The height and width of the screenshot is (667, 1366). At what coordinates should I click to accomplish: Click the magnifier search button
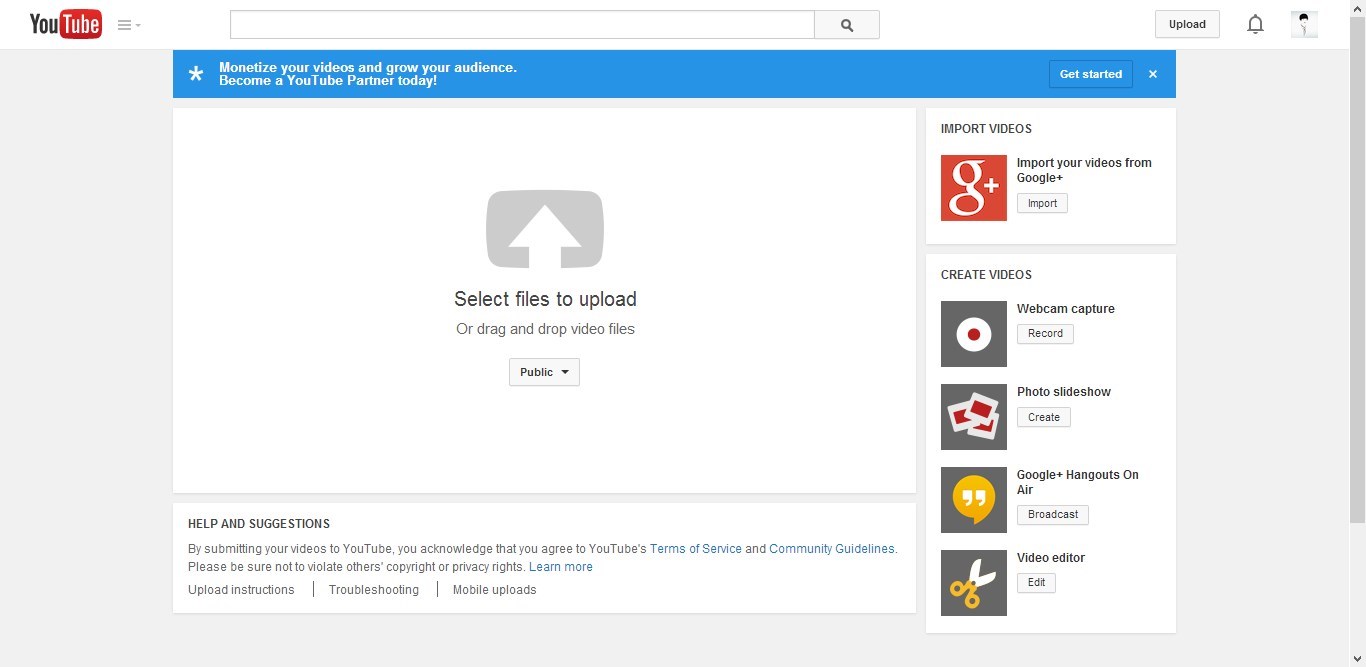pos(847,25)
